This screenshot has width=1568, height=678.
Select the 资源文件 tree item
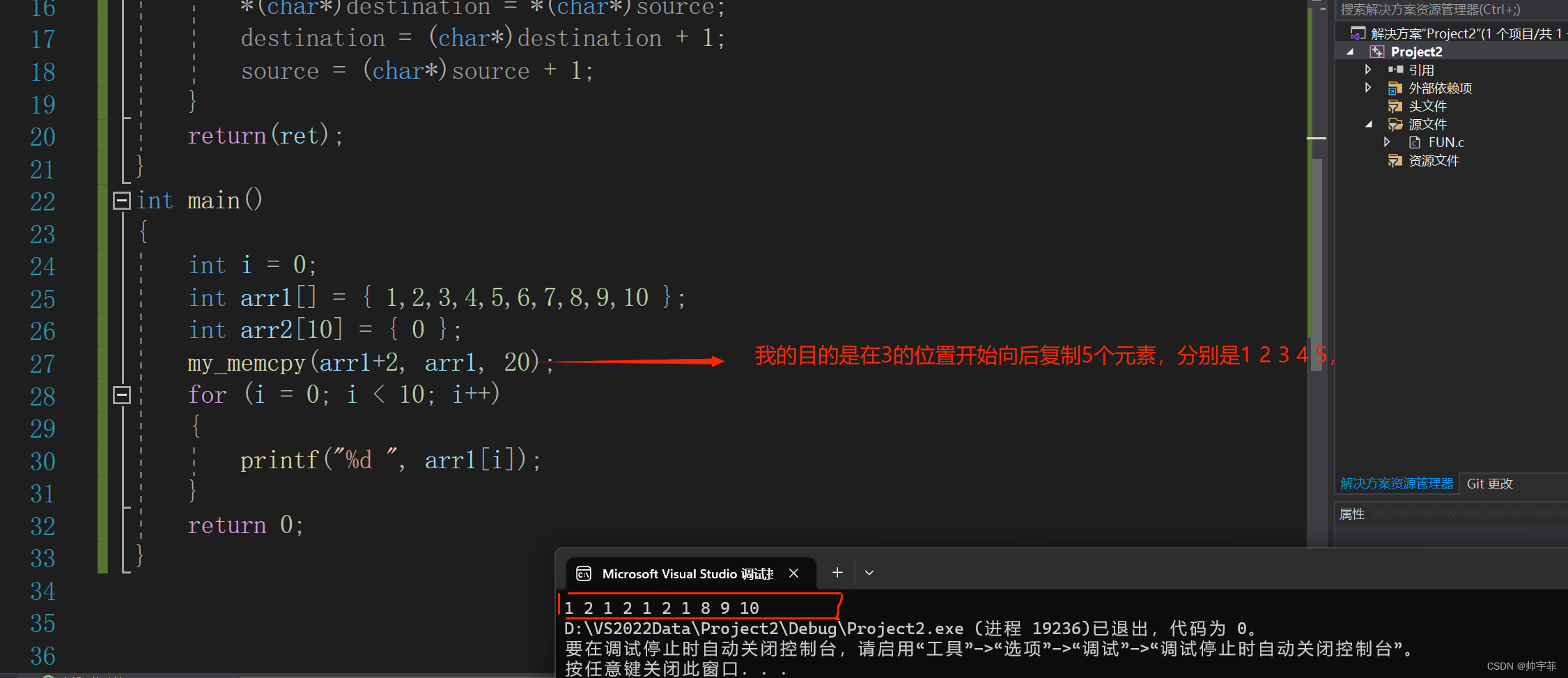tap(1434, 160)
